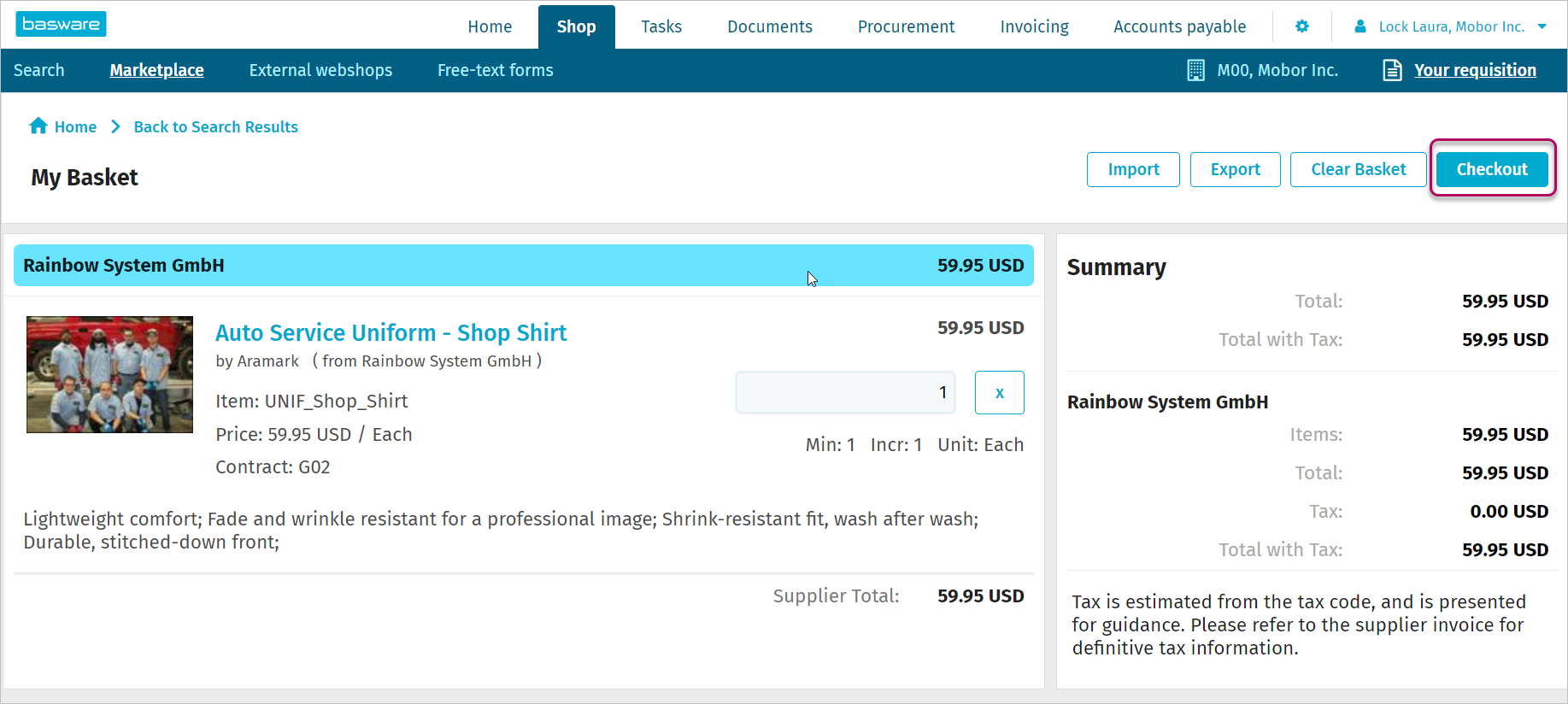
Task: Click M00, Mobor Inc. organization
Action: (x=1277, y=70)
